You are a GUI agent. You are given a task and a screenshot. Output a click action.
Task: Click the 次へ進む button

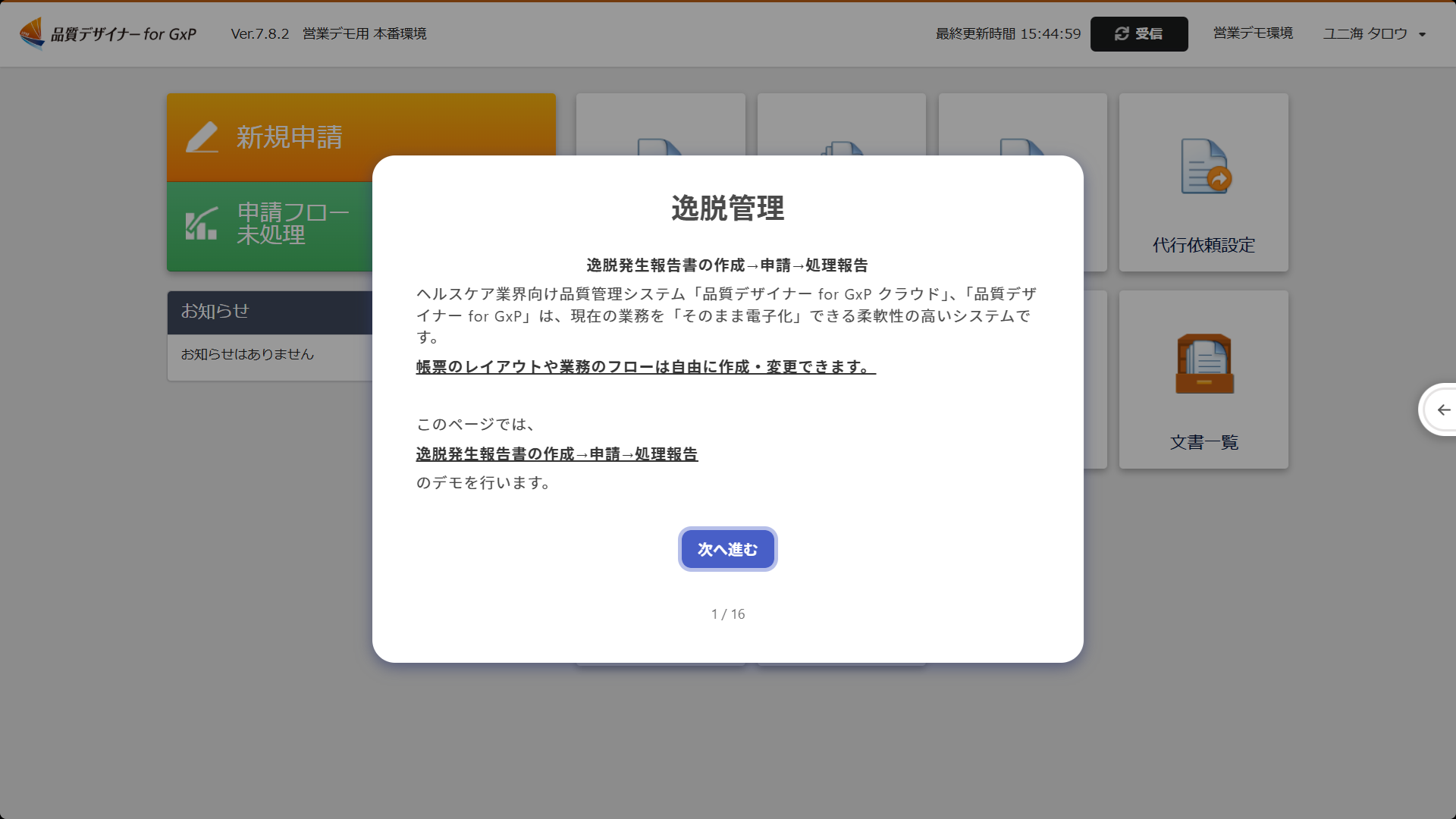(727, 549)
